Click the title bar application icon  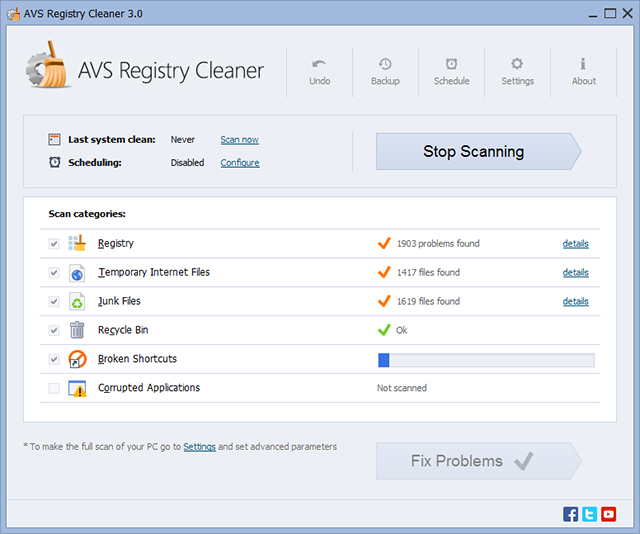pos(13,14)
